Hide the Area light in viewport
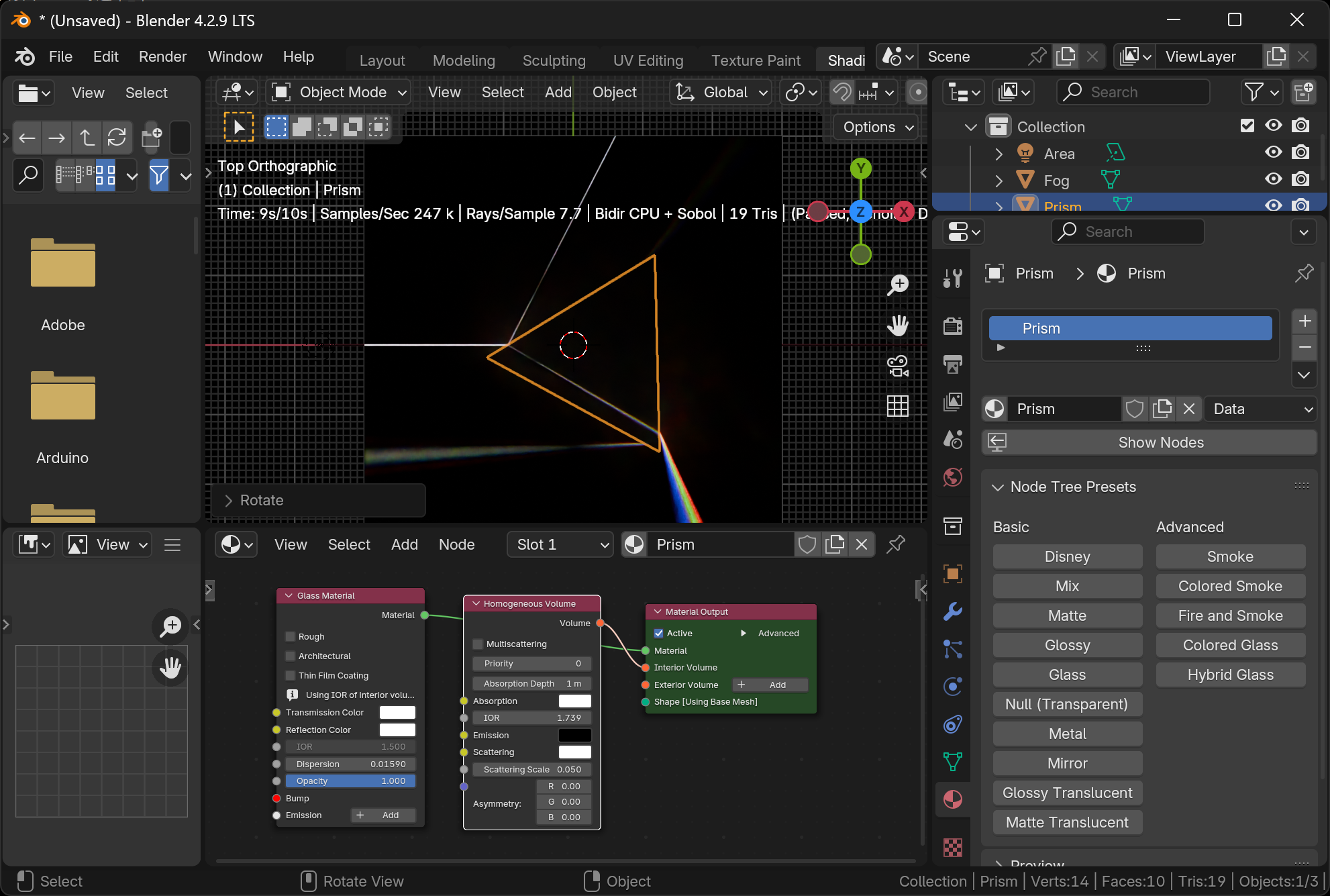Image resolution: width=1330 pixels, height=896 pixels. click(1273, 153)
